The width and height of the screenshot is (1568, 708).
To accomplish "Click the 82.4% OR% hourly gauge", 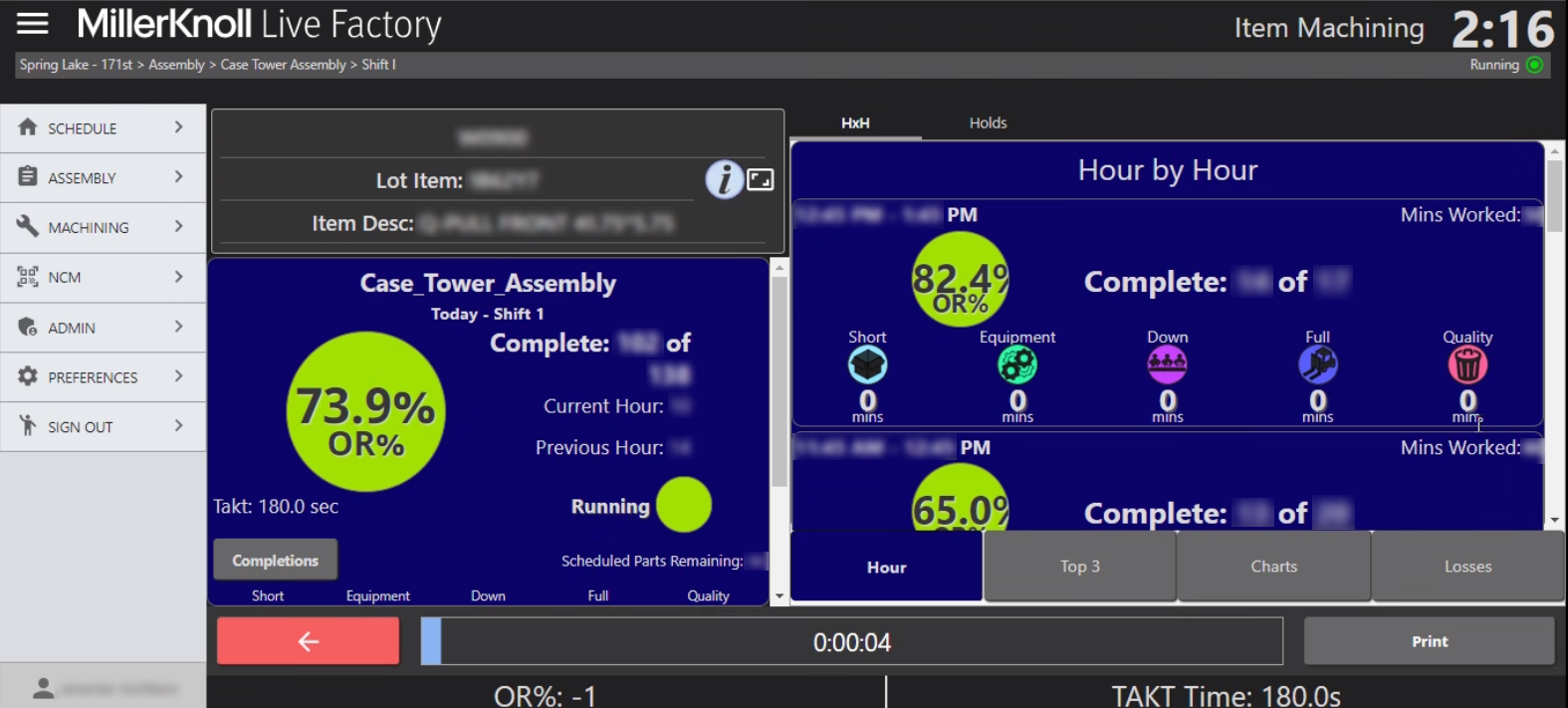I will pos(961,280).
